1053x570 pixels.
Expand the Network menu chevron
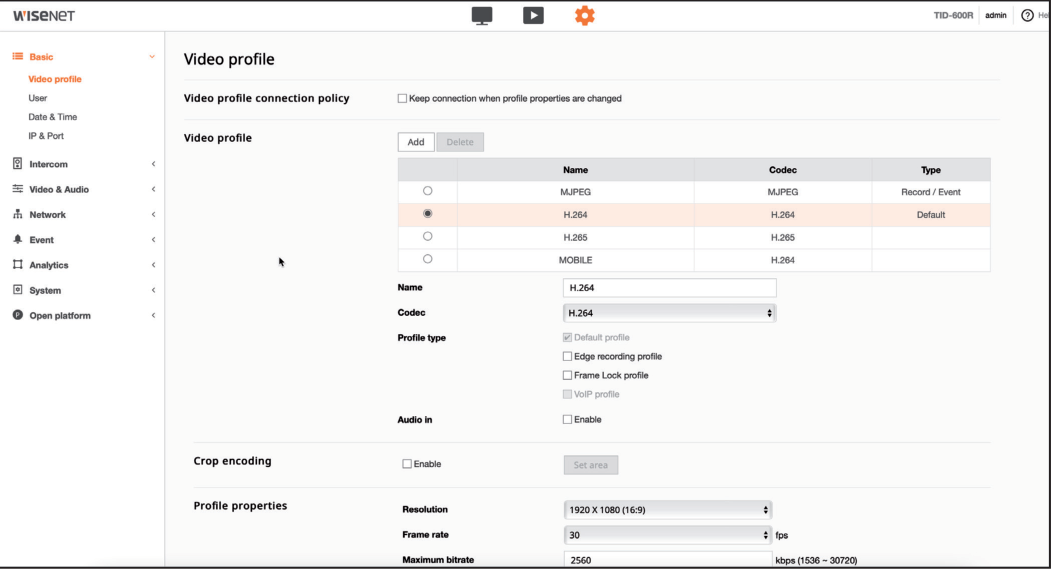tap(153, 215)
